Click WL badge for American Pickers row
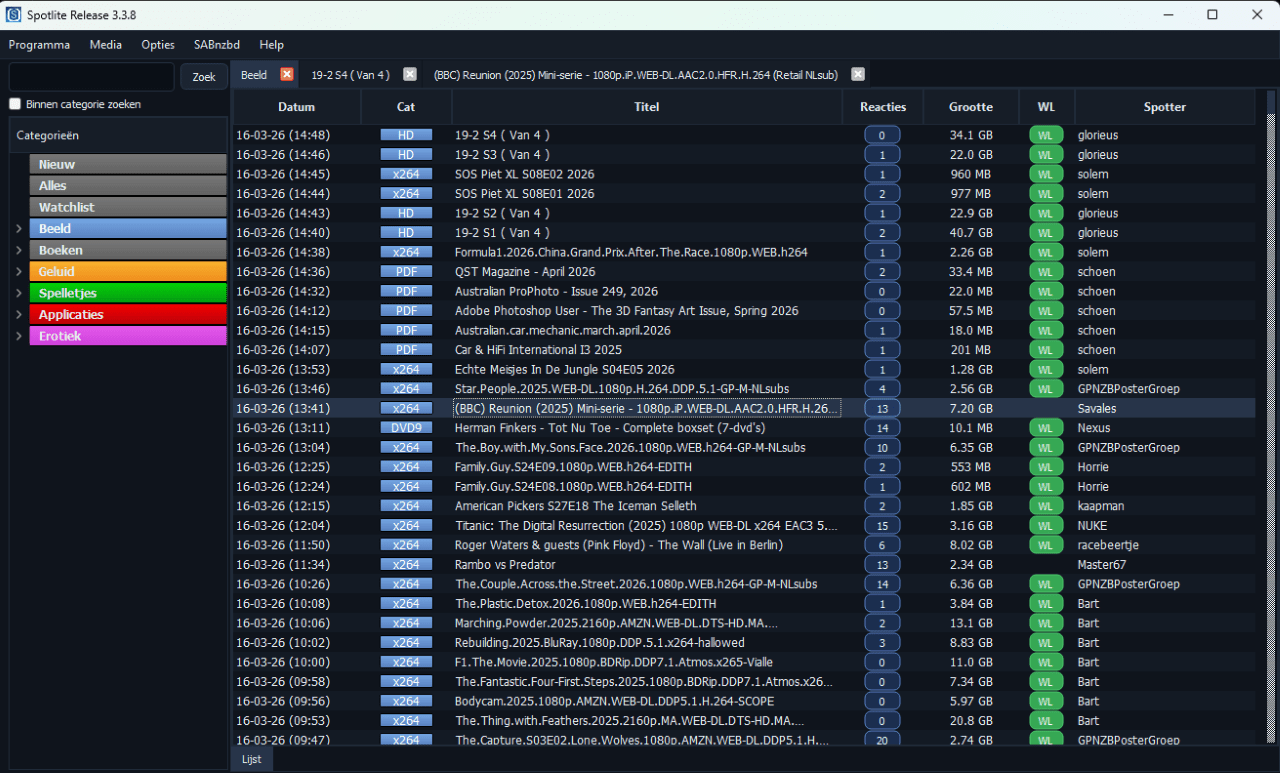The height and width of the screenshot is (773, 1280). [1045, 506]
